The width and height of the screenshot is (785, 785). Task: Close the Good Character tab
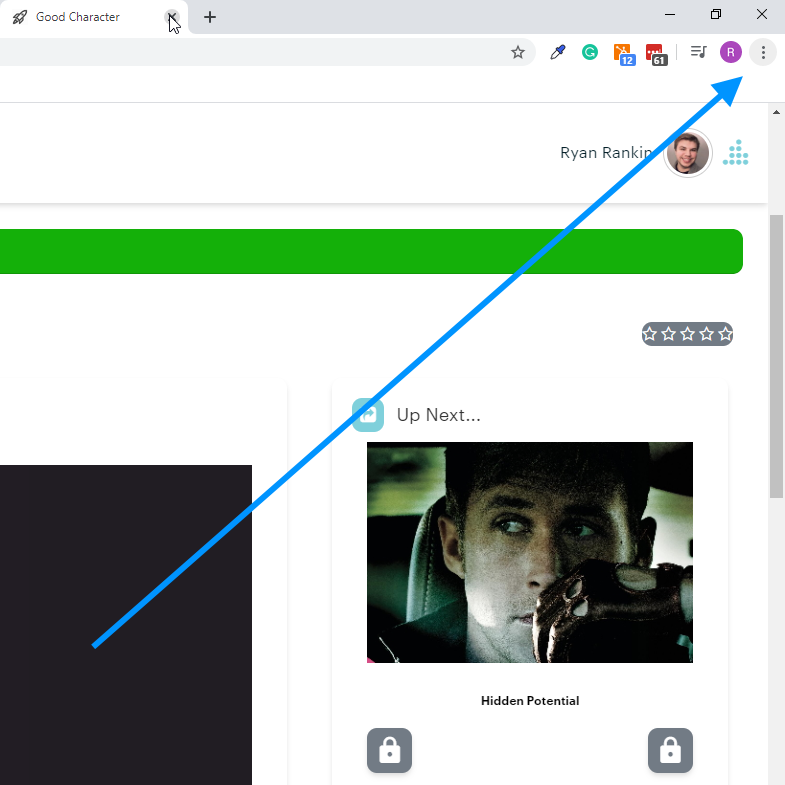click(x=172, y=17)
